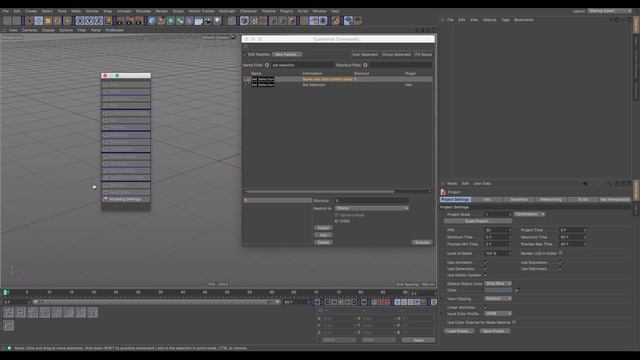
Task: Open the Restrict to dropdown
Action: 371,208
